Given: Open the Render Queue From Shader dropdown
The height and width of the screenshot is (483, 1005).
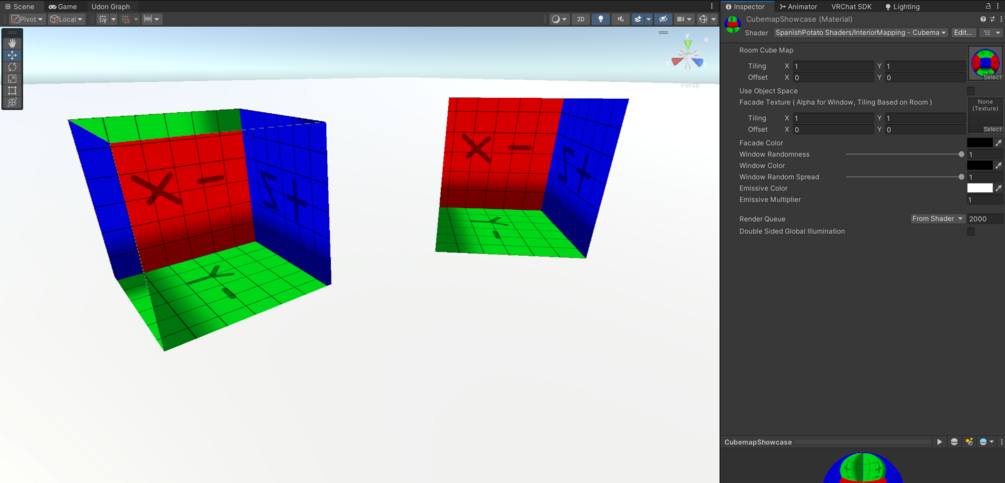Looking at the screenshot, I should click(x=938, y=219).
